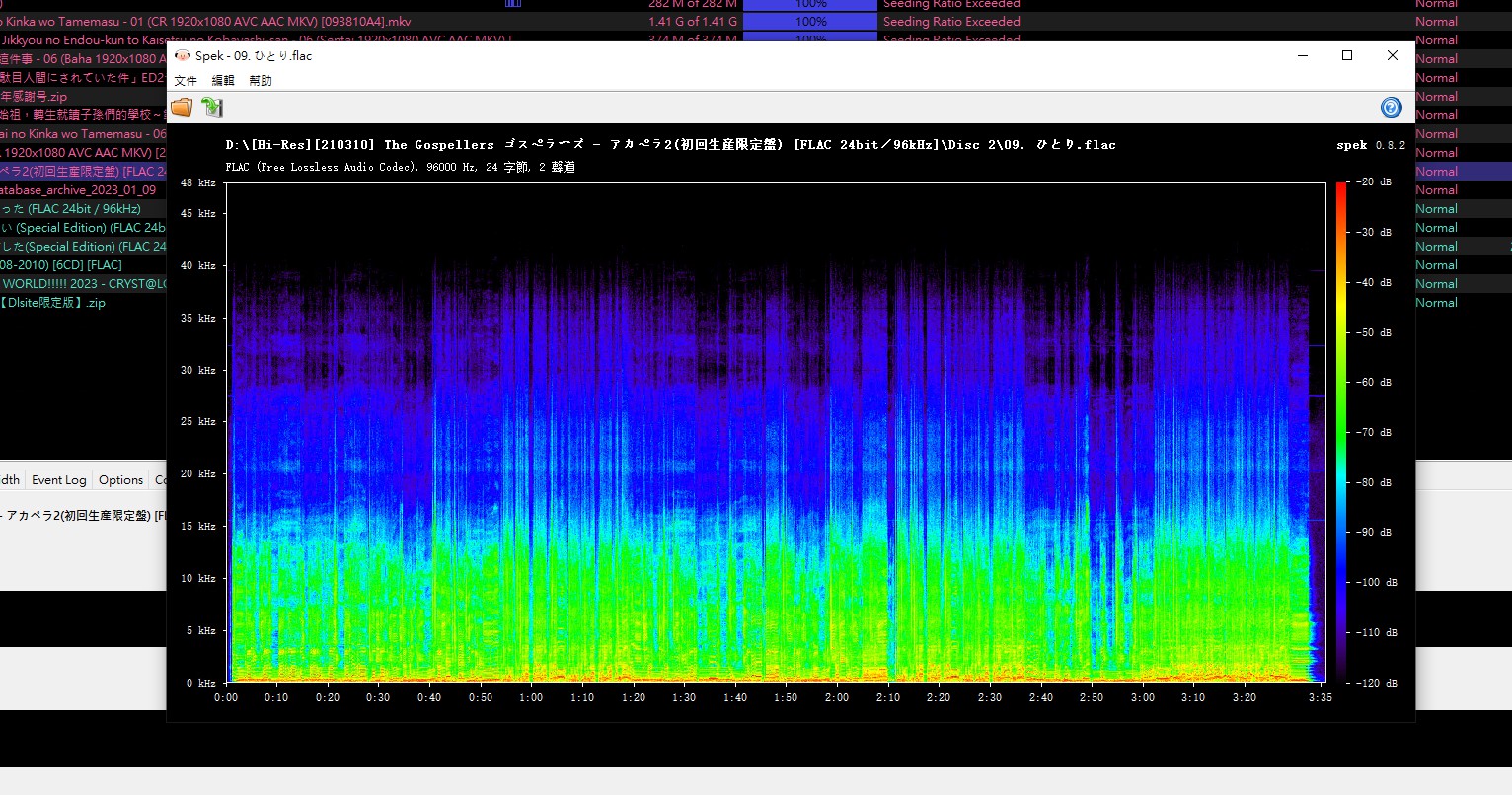This screenshot has height=795, width=1512.
Task: Select torrent row 'った (FLAC 24bit / 96kHz)'
Action: (83, 209)
